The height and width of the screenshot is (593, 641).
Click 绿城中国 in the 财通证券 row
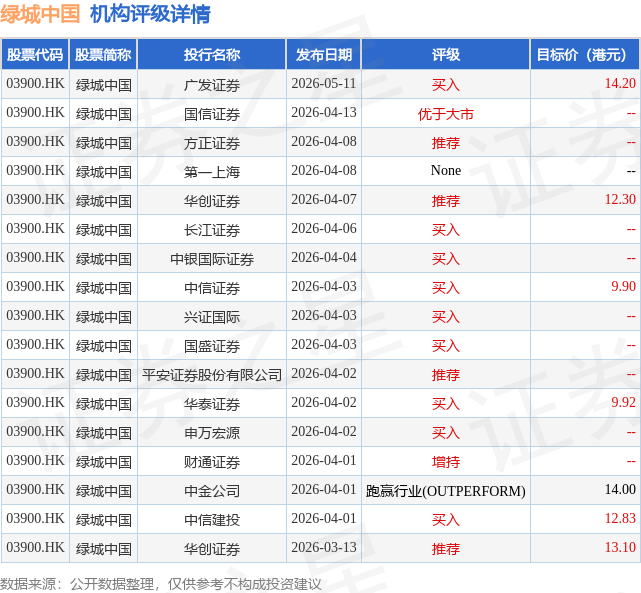103,462
